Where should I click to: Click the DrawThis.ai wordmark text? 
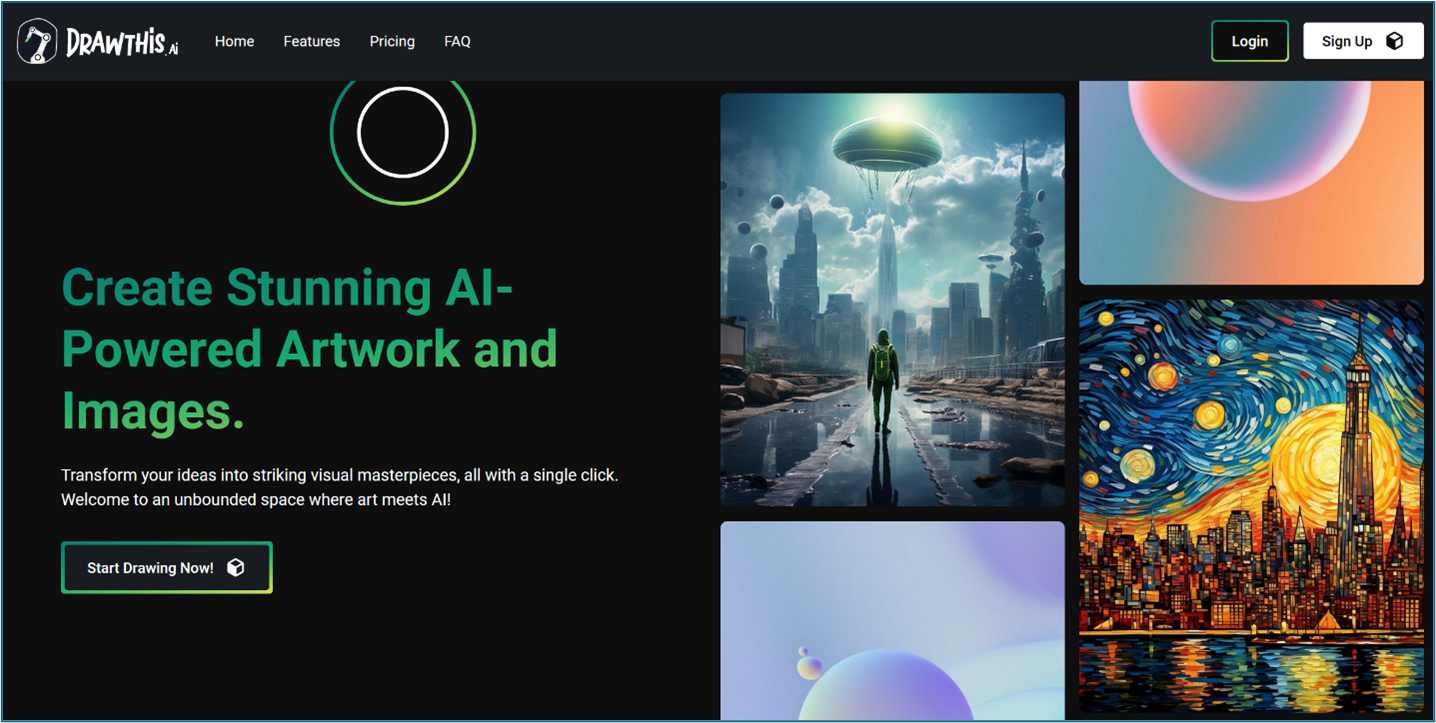(x=122, y=43)
